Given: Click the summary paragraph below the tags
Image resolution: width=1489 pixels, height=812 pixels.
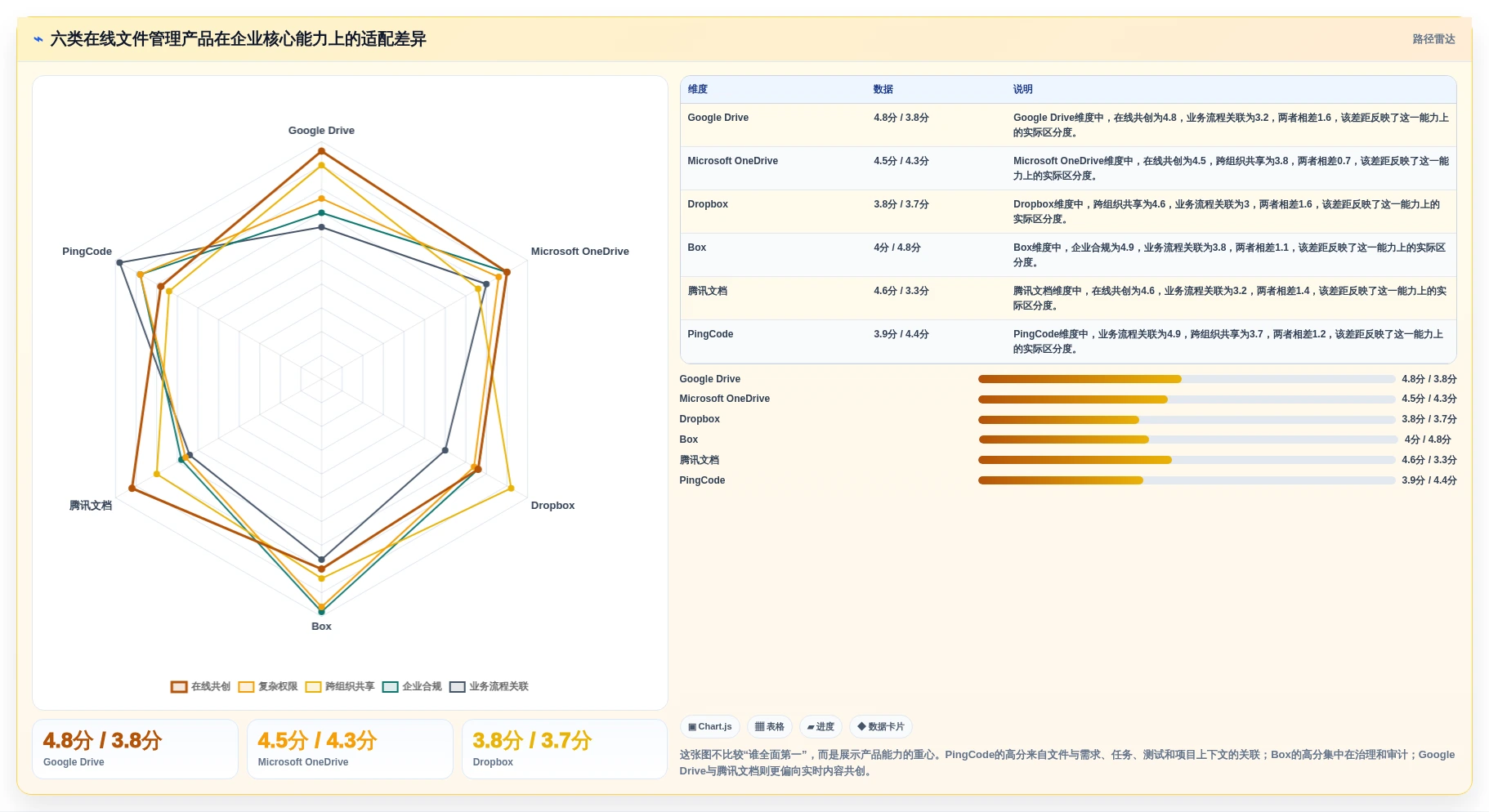Looking at the screenshot, I should click(1067, 763).
